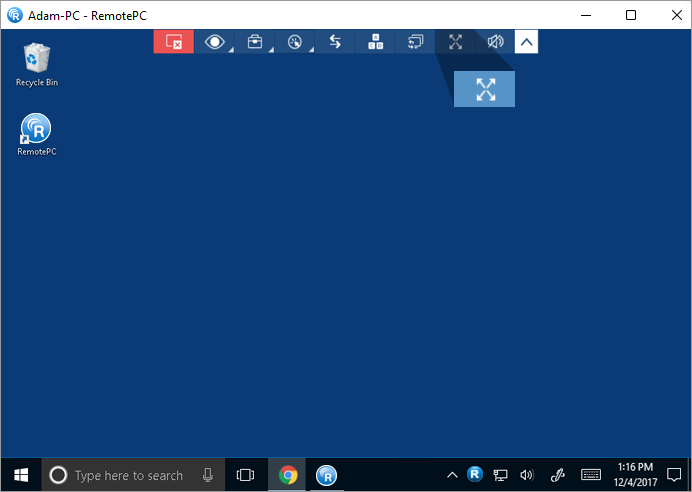
Task: Click the 'Type here to search' box
Action: pyautogui.click(x=128, y=475)
